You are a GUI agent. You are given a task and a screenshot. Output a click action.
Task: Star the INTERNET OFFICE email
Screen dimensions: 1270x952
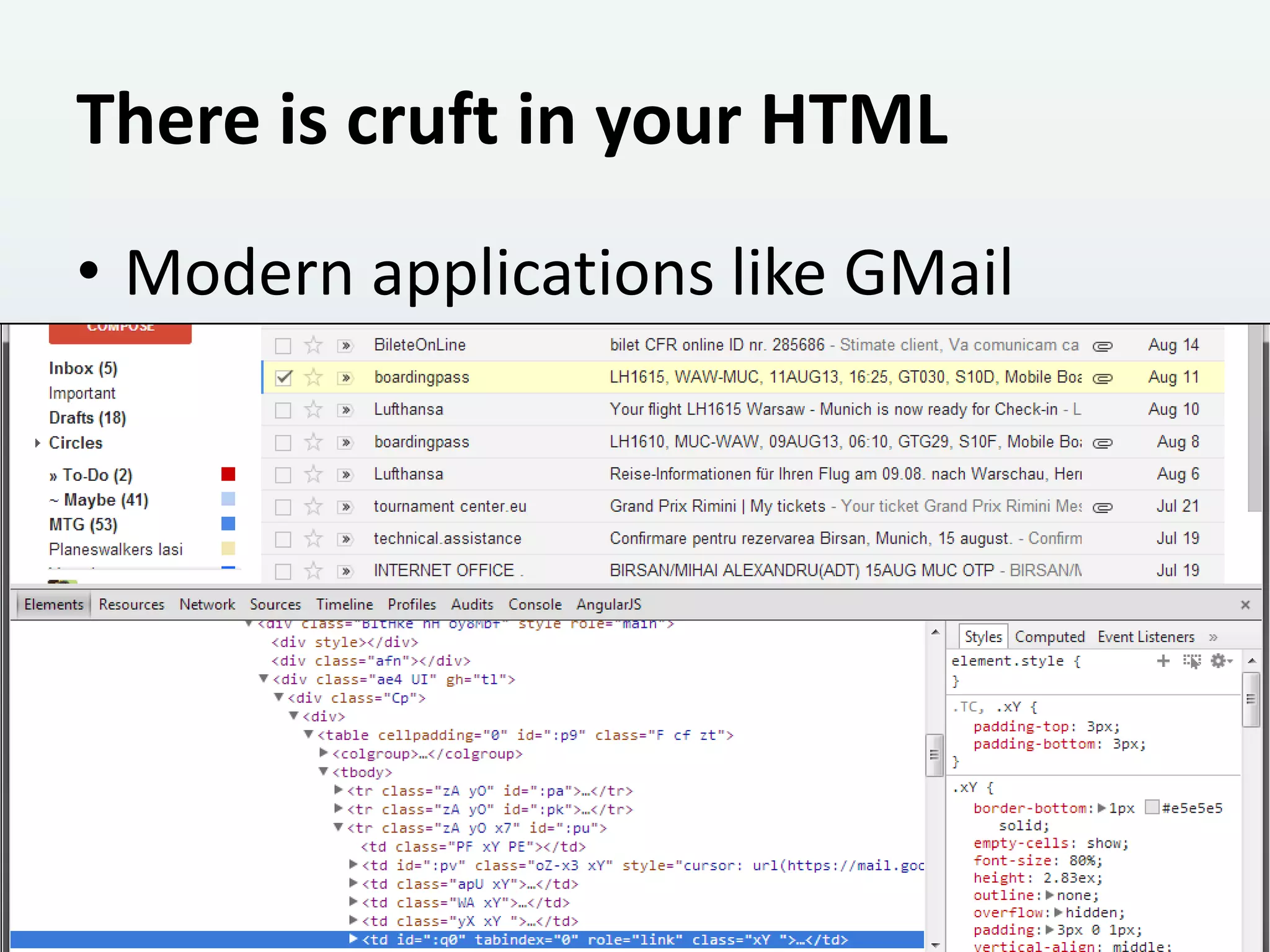coord(313,571)
